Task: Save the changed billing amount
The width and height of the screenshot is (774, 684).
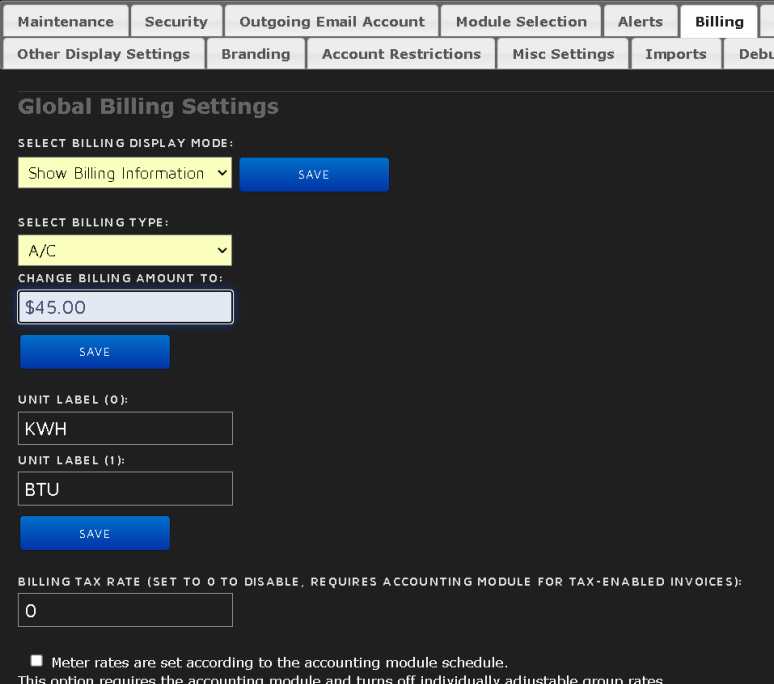Action: click(95, 352)
